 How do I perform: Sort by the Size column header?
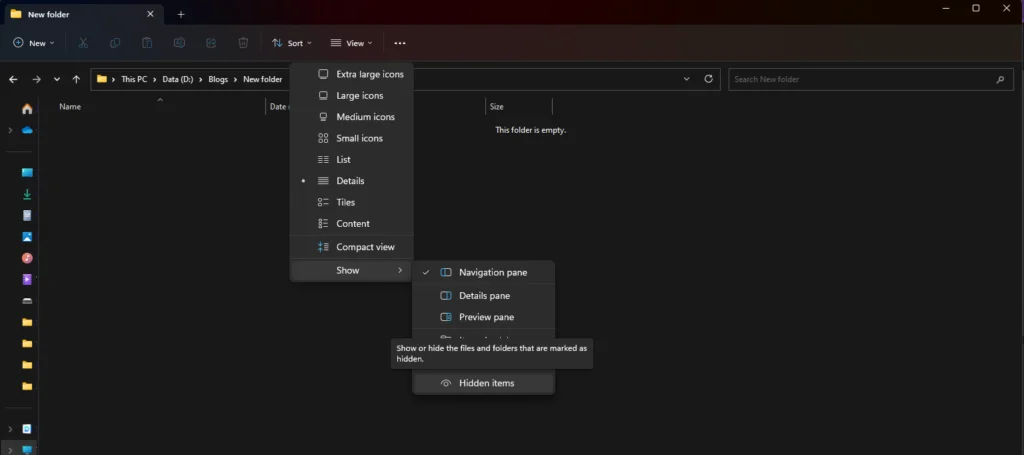(x=496, y=106)
